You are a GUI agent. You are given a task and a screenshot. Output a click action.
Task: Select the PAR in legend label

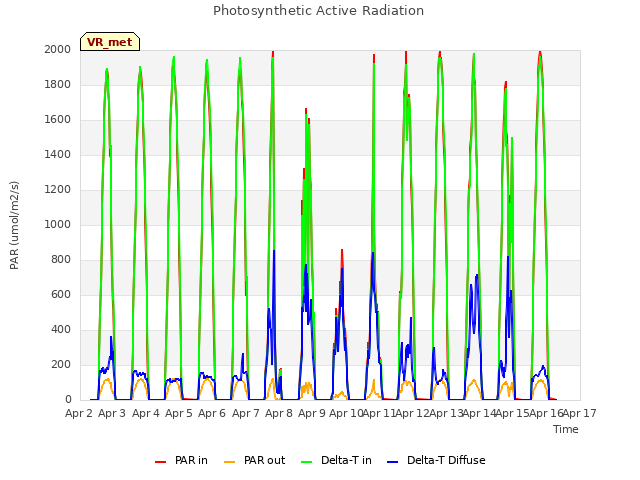[x=191, y=460]
